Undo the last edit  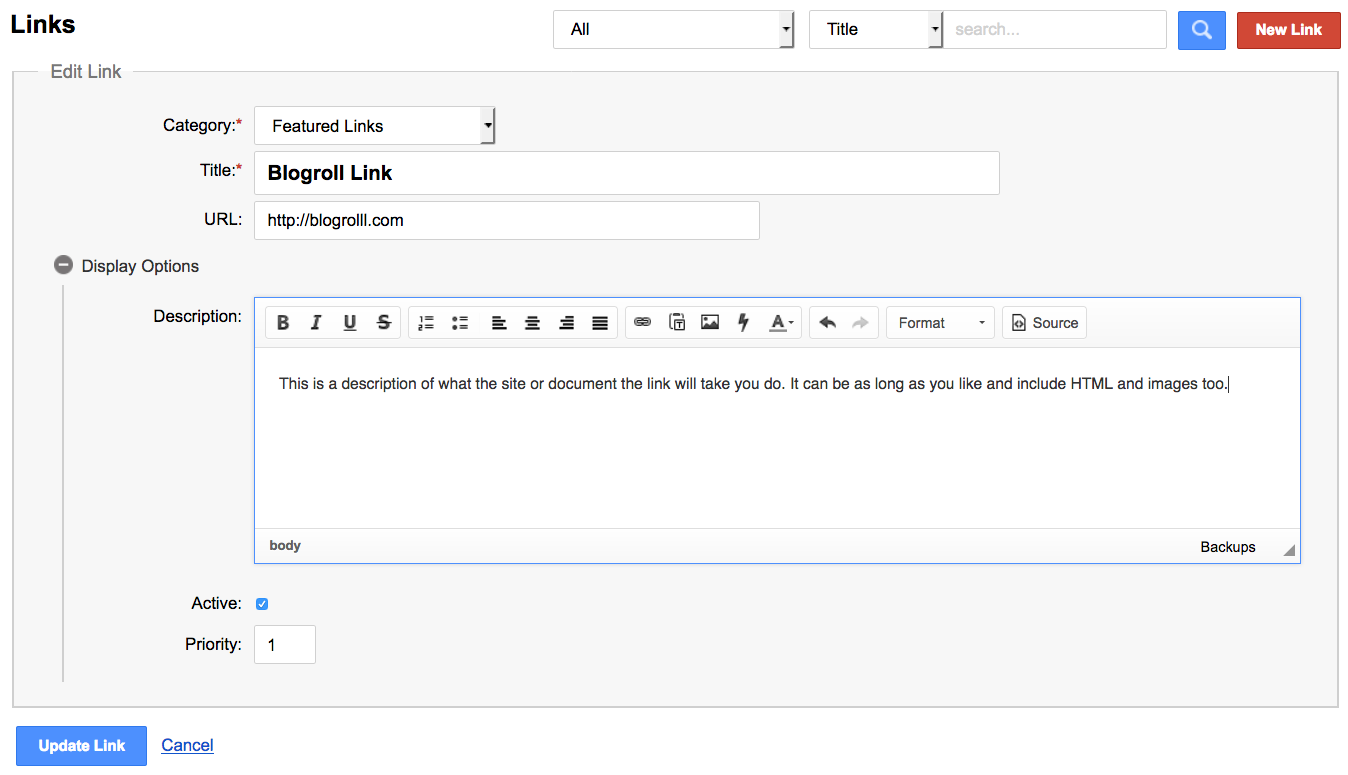tap(827, 323)
